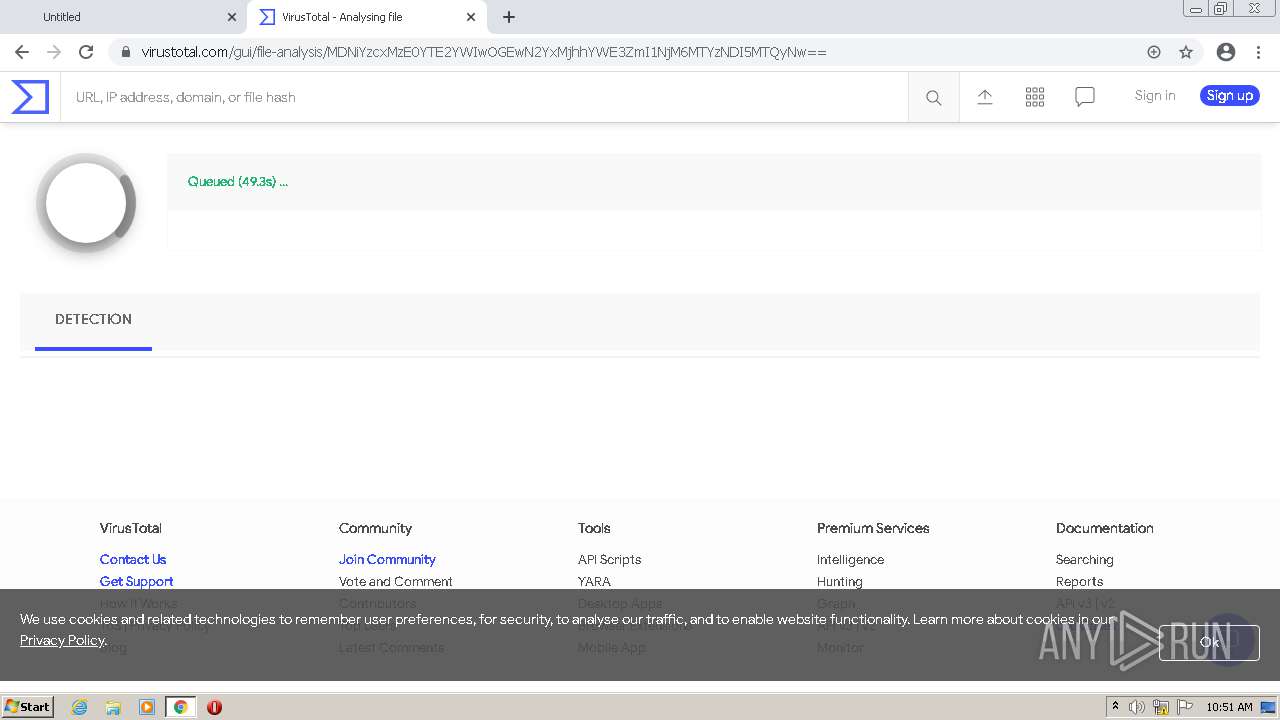Image resolution: width=1280 pixels, height=720 pixels.
Task: Open the Hunting link
Action: click(839, 582)
